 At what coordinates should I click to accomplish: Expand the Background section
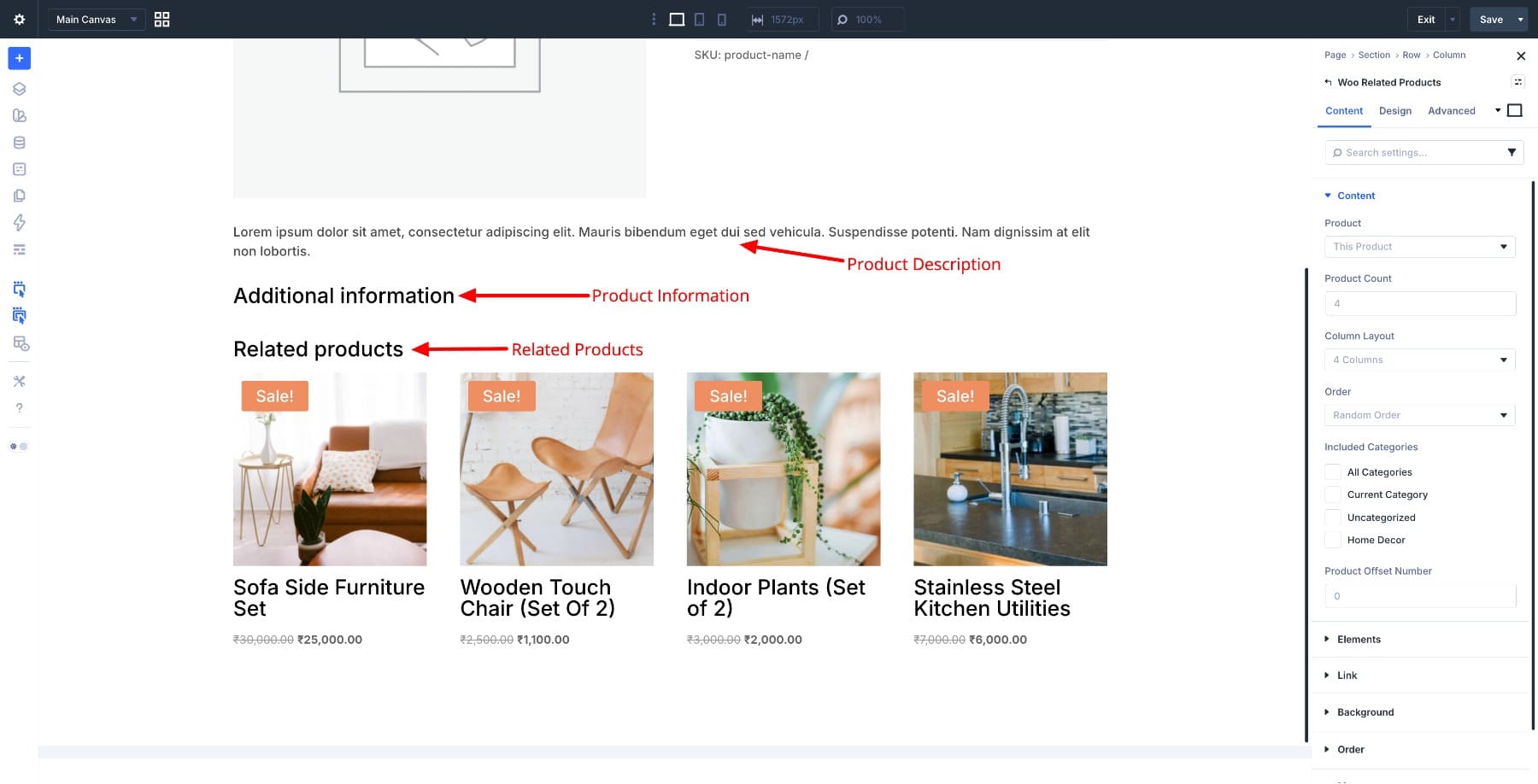(1365, 711)
